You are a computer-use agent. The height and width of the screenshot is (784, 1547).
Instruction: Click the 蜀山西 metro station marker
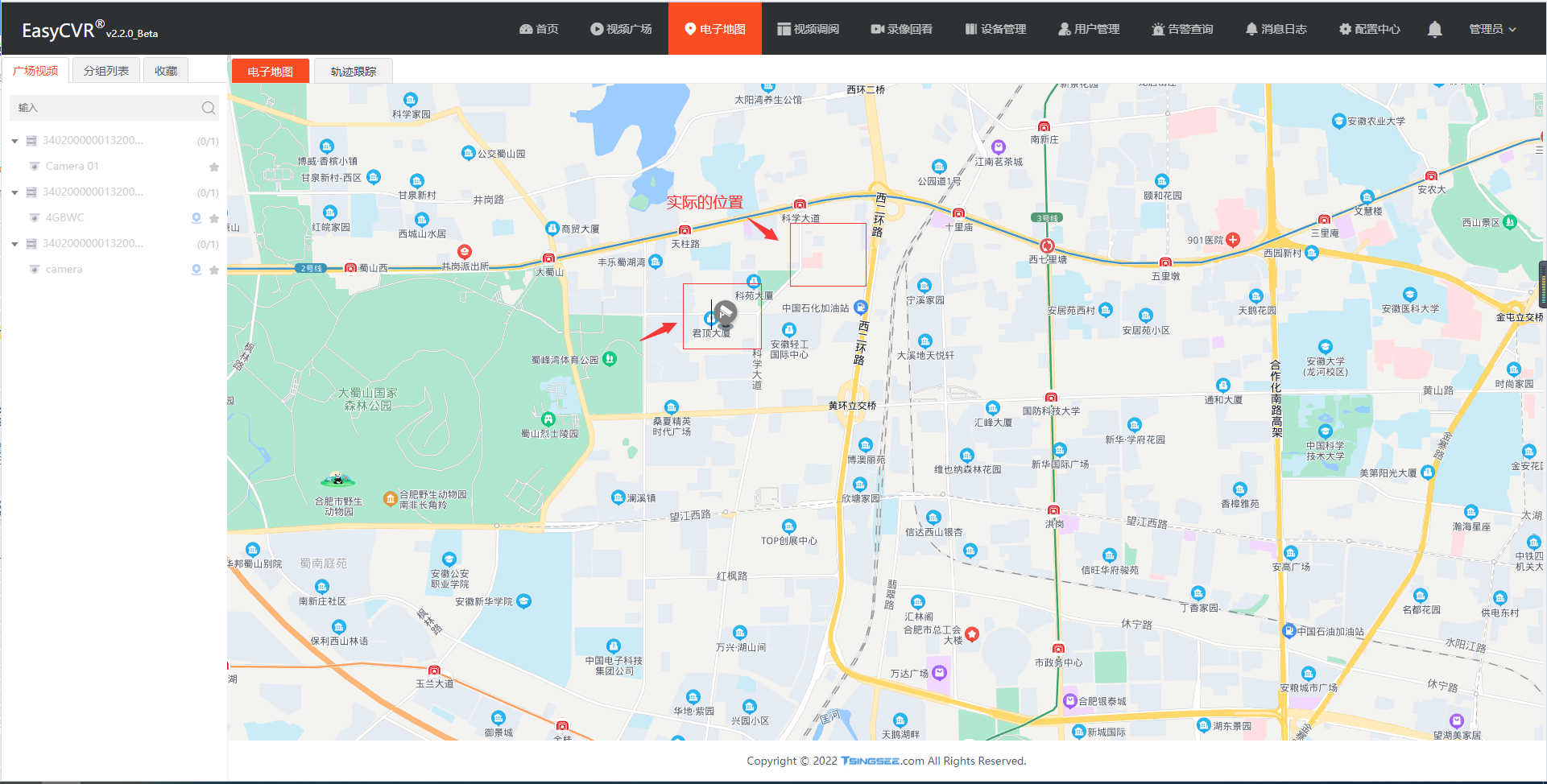[350, 268]
